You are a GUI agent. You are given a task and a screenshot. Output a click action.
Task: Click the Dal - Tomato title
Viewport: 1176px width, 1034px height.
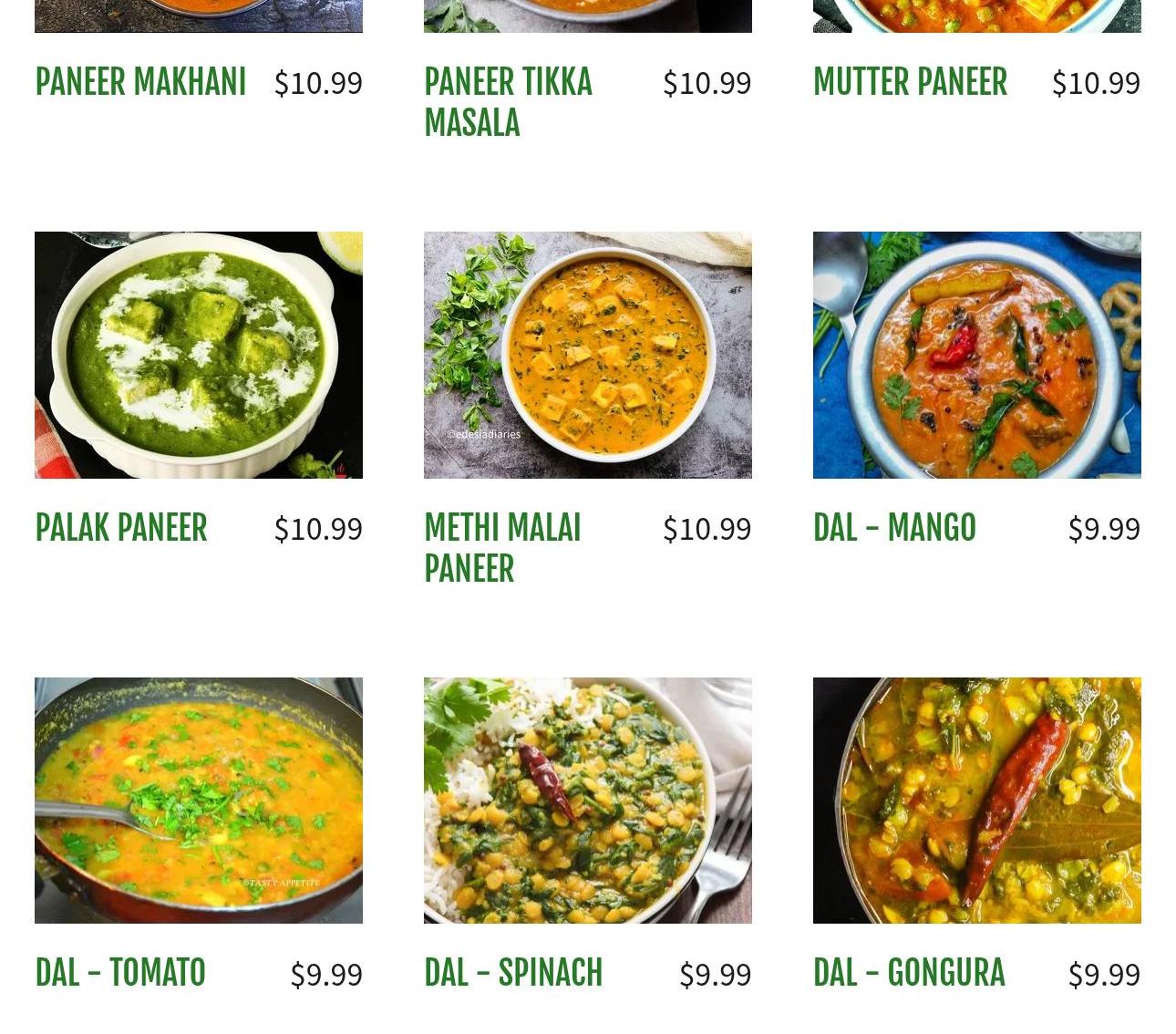pos(120,973)
